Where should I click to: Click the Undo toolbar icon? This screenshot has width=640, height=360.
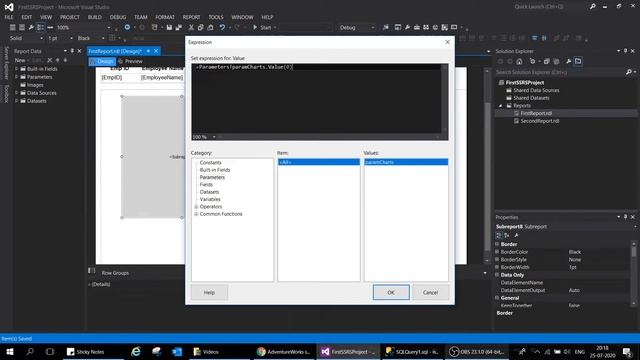tap(222, 27)
